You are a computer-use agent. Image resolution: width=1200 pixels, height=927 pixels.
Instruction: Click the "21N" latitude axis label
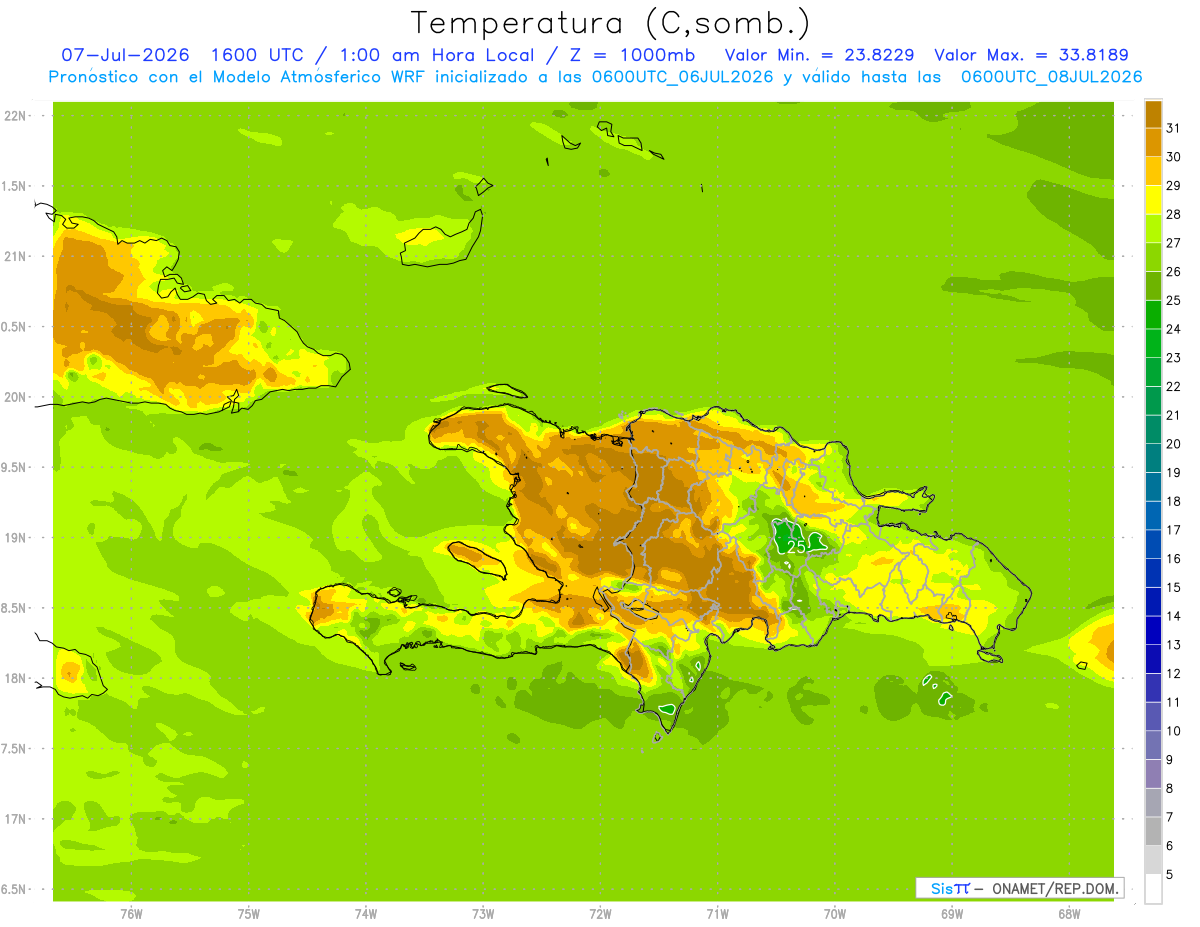pos(16,256)
